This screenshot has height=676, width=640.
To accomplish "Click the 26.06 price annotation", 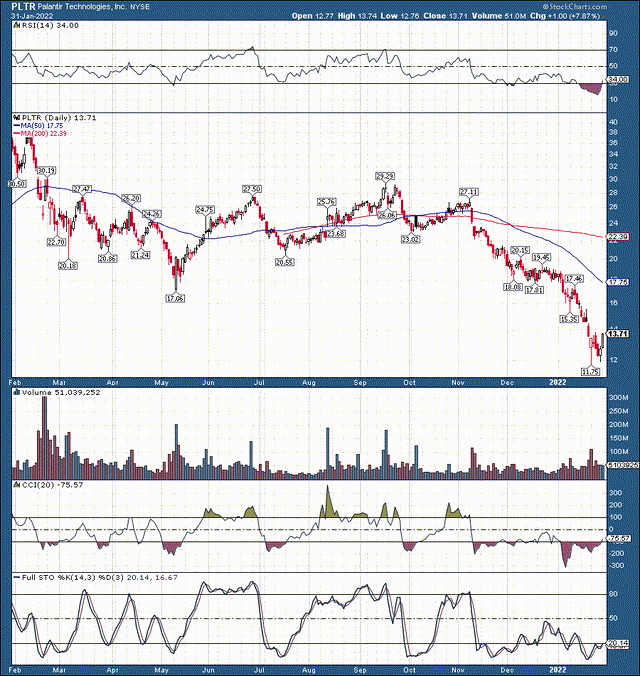I will pyautogui.click(x=386, y=215).
